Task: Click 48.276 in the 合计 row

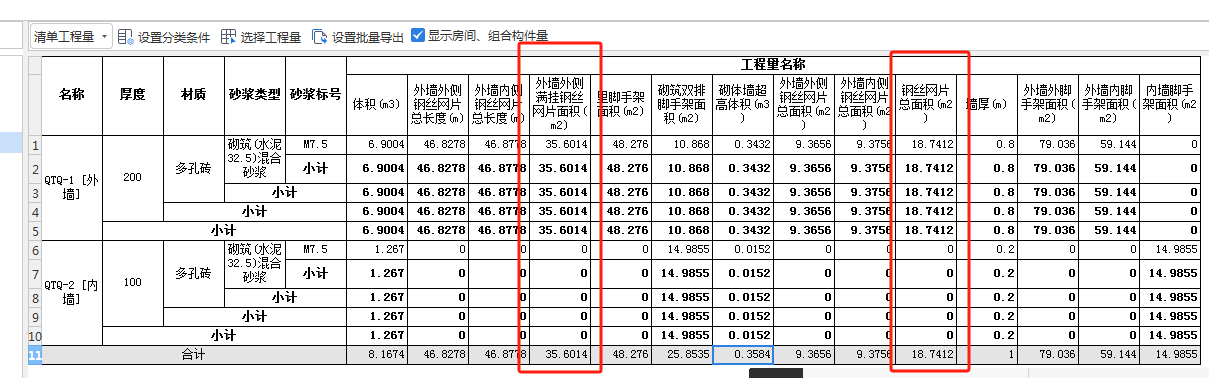Action: [621, 354]
